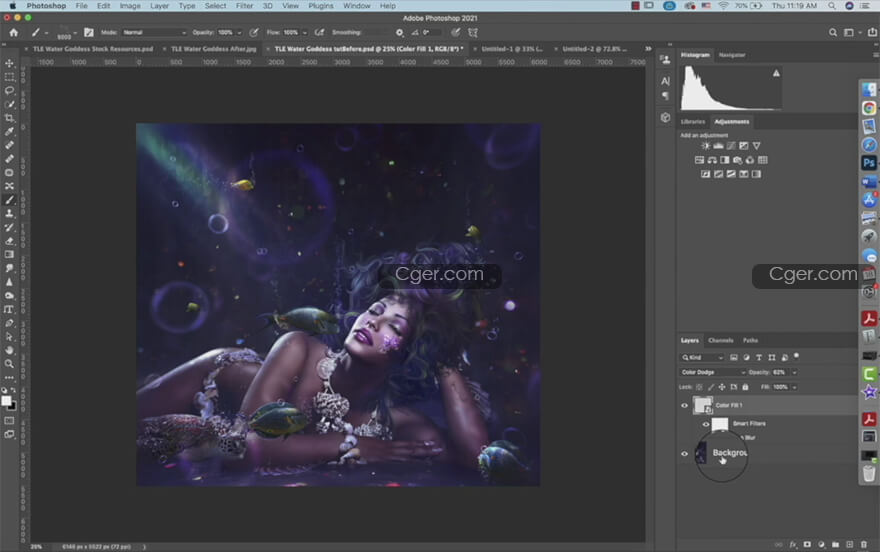Select the Brush tool in toolbar
880x552 pixels.
pos(10,200)
